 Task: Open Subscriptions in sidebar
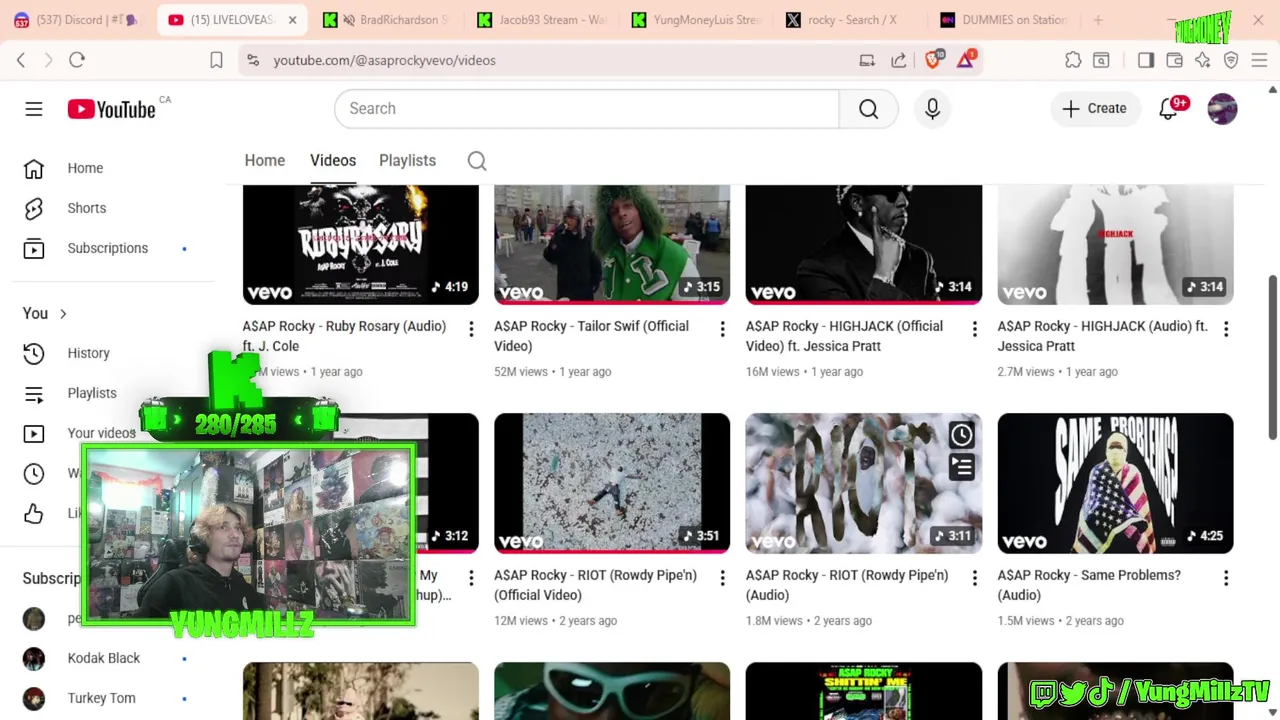(x=107, y=248)
